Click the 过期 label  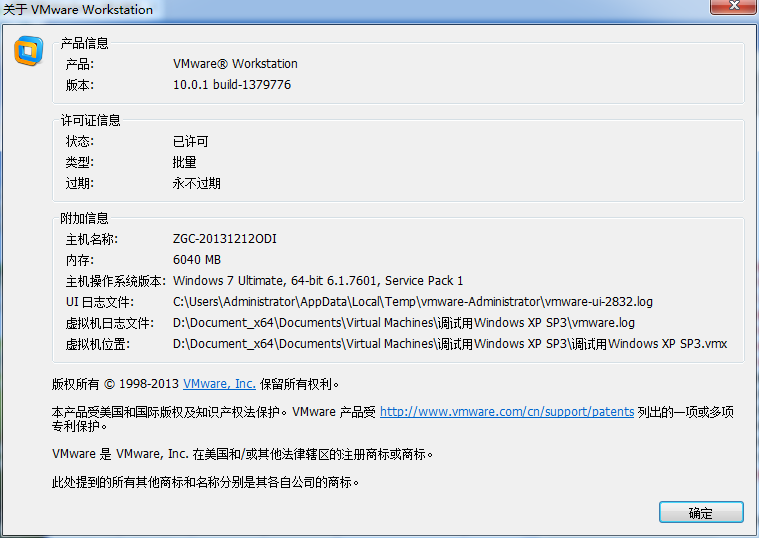click(80, 184)
